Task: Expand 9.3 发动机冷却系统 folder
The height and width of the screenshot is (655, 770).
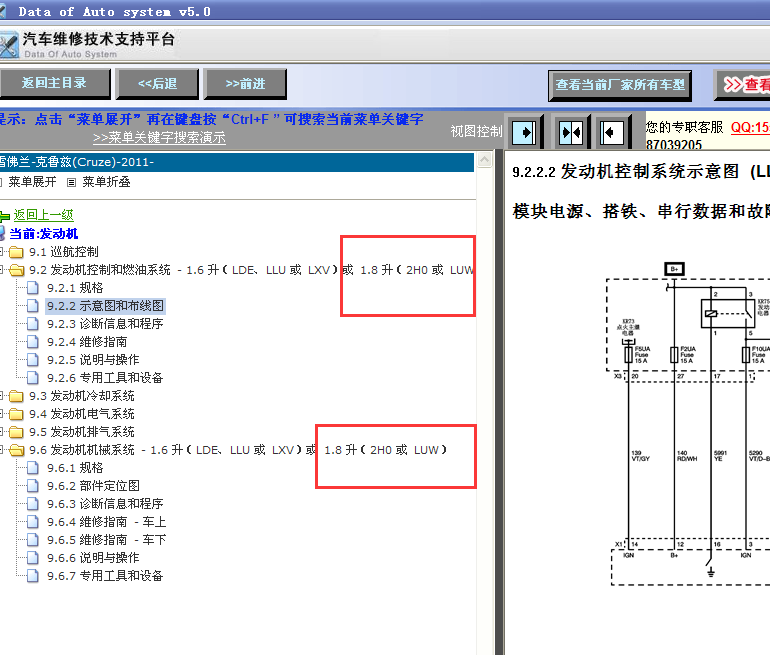Action: pyautogui.click(x=1, y=396)
